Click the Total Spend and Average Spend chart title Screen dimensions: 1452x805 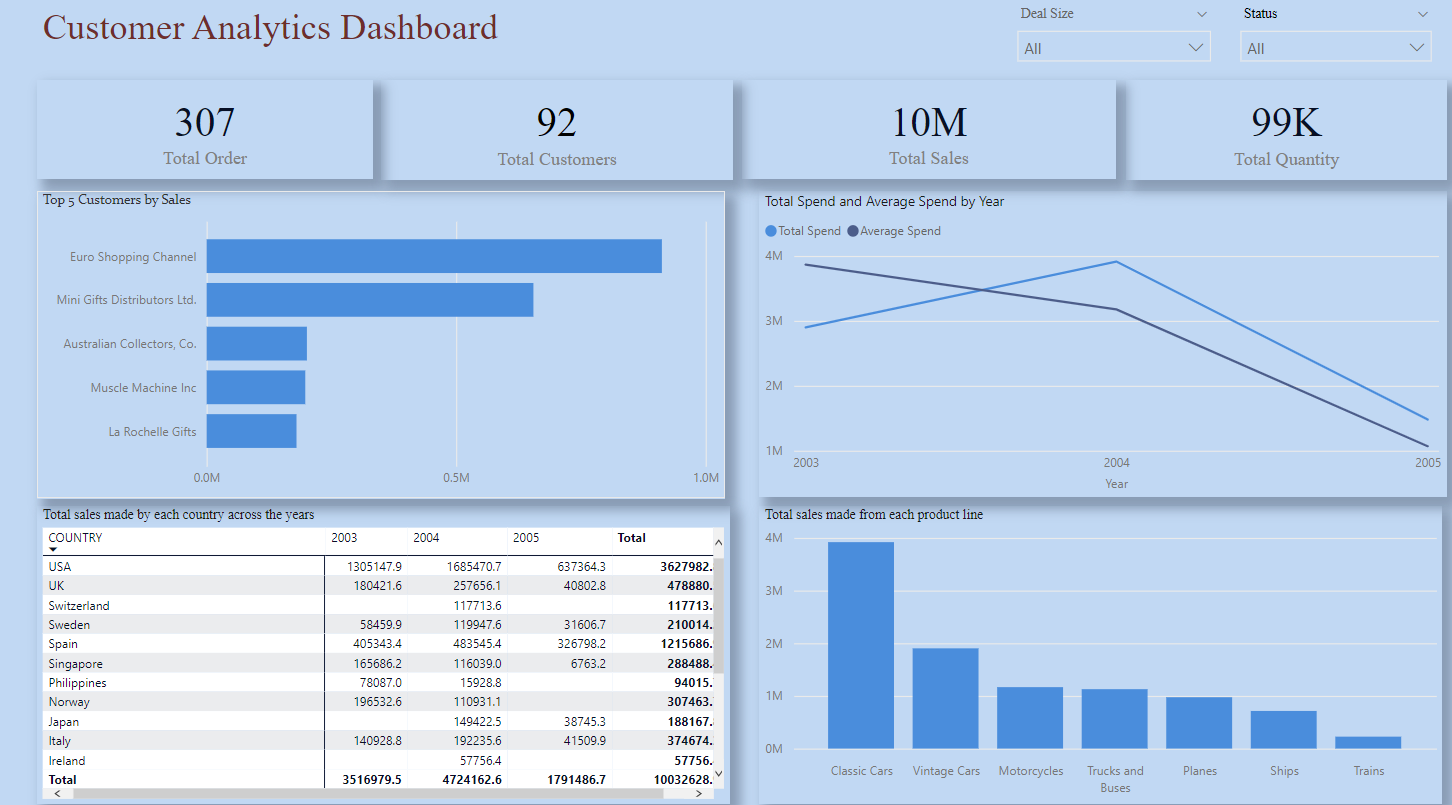(885, 201)
